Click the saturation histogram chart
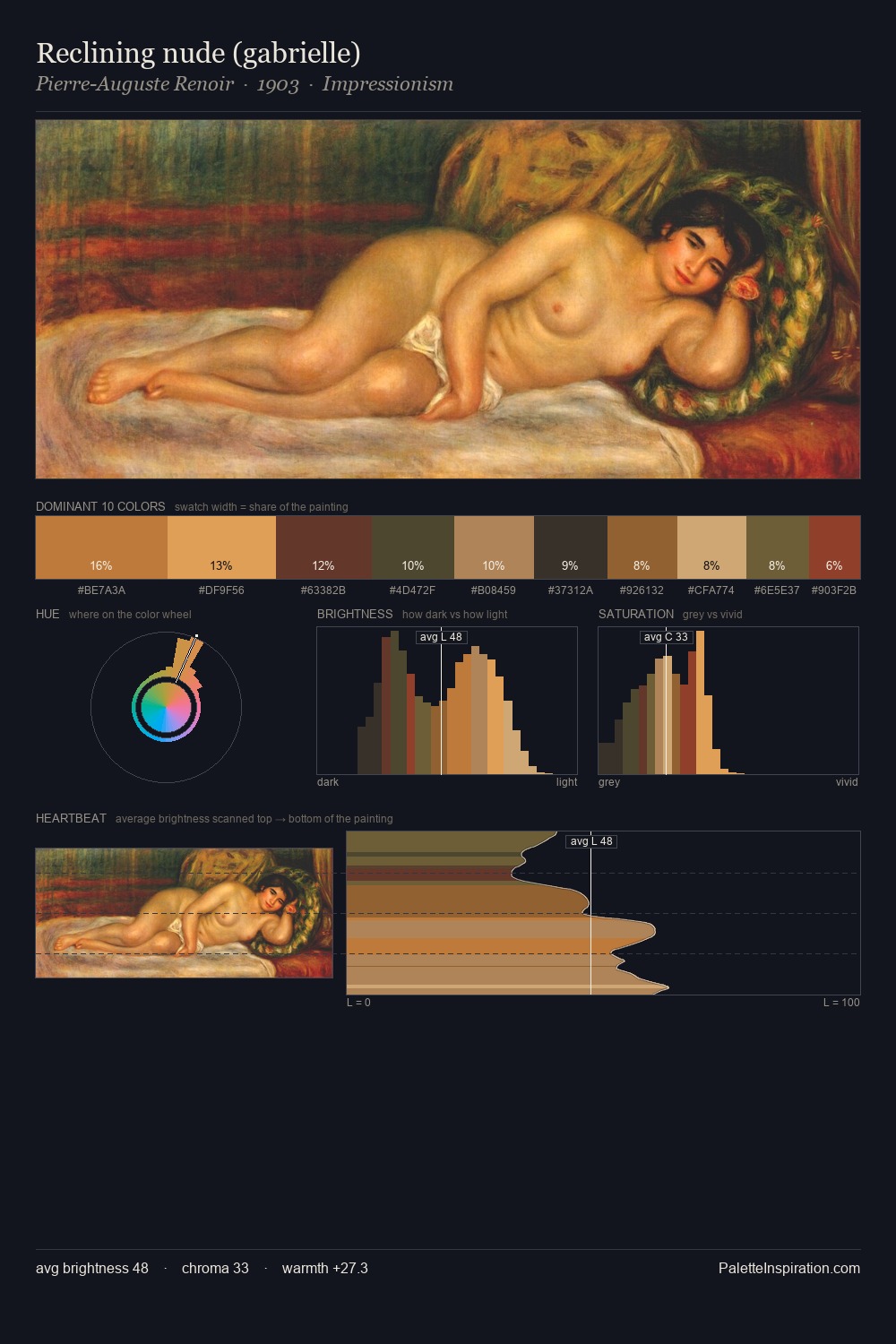 click(728, 701)
